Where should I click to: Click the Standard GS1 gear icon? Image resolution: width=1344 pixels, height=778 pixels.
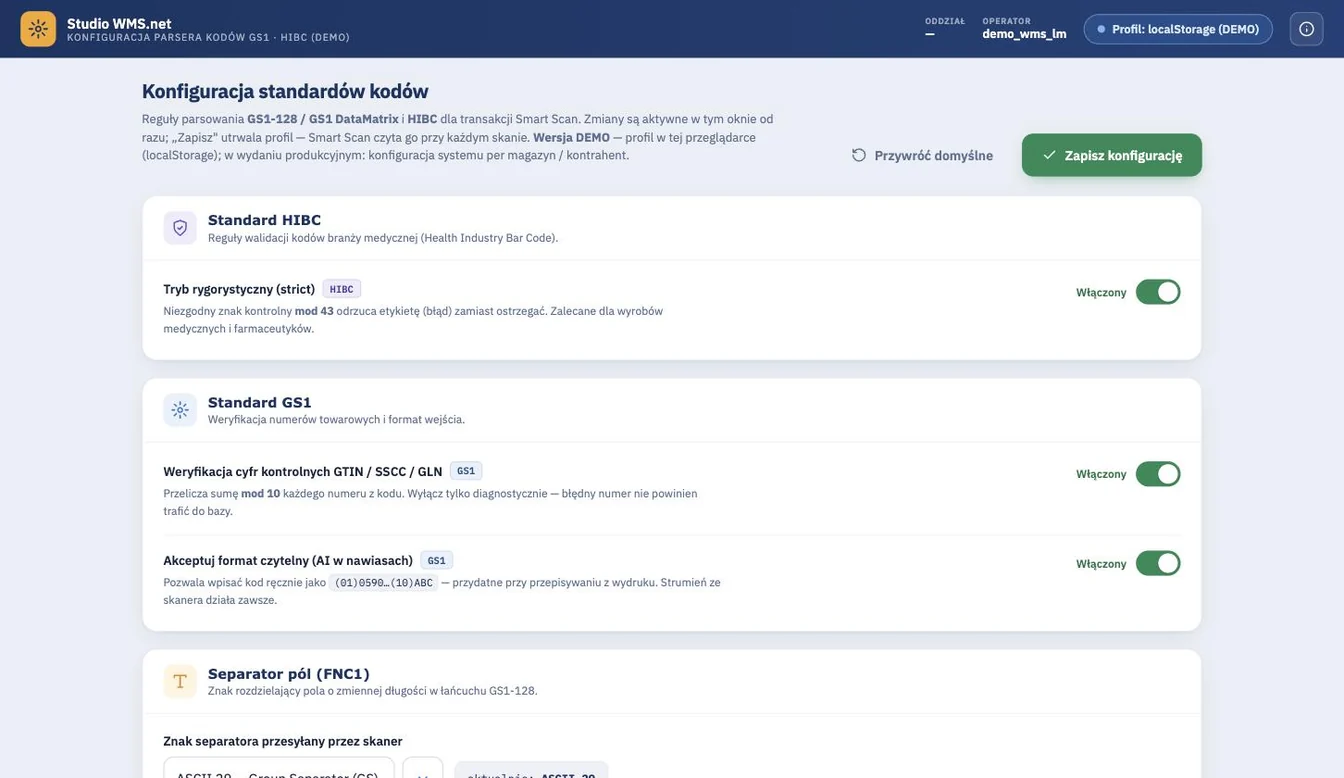pyautogui.click(x=180, y=410)
